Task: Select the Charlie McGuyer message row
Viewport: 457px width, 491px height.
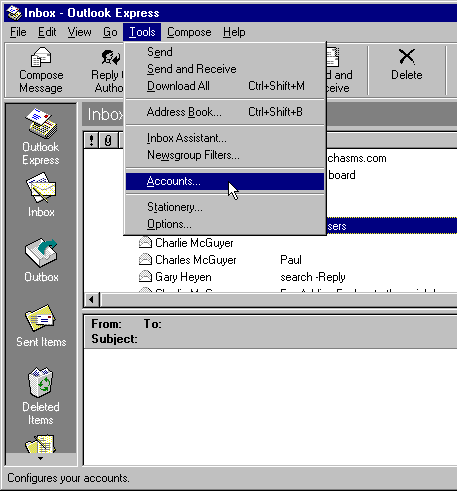Action: (270, 243)
